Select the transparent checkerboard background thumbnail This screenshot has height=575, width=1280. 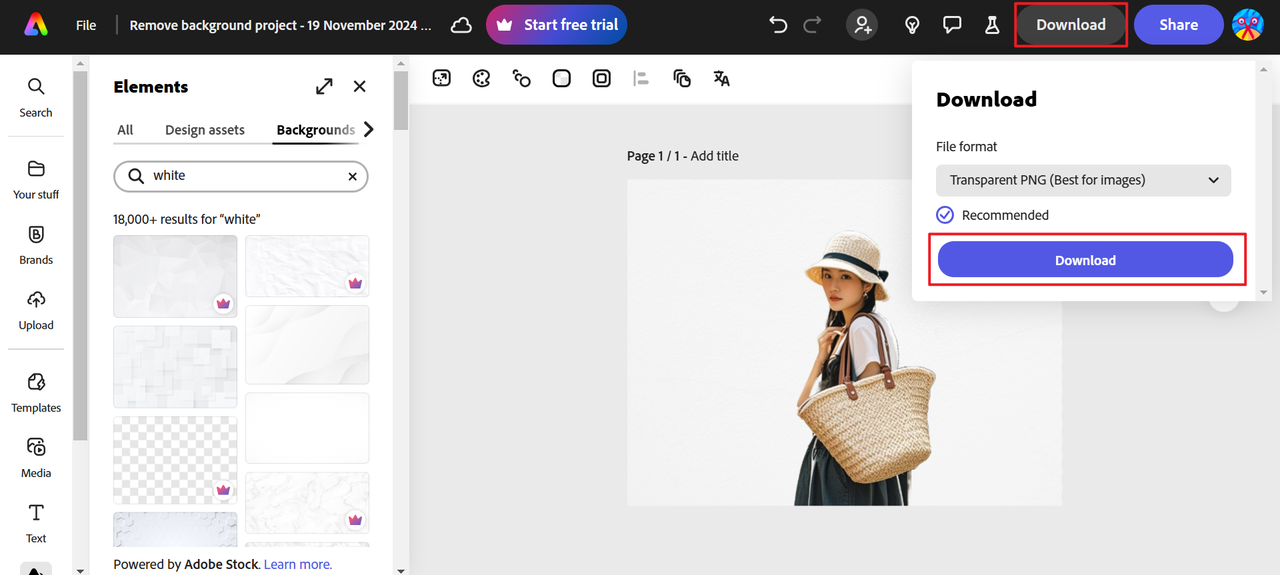point(175,460)
